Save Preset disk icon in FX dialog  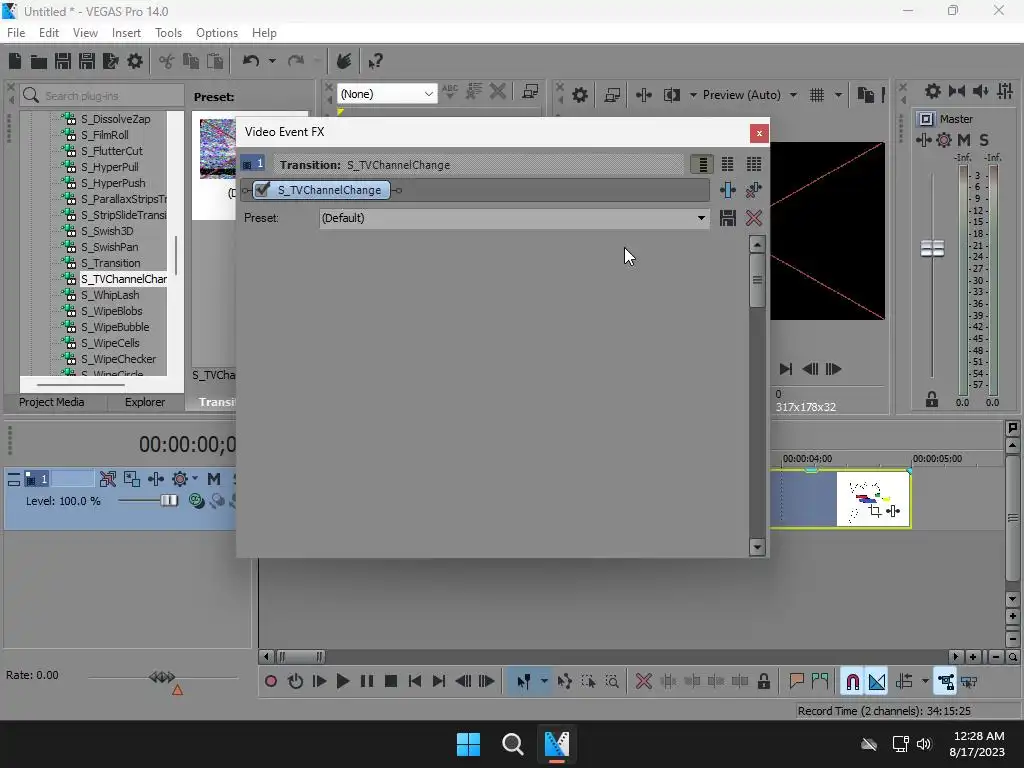[728, 218]
